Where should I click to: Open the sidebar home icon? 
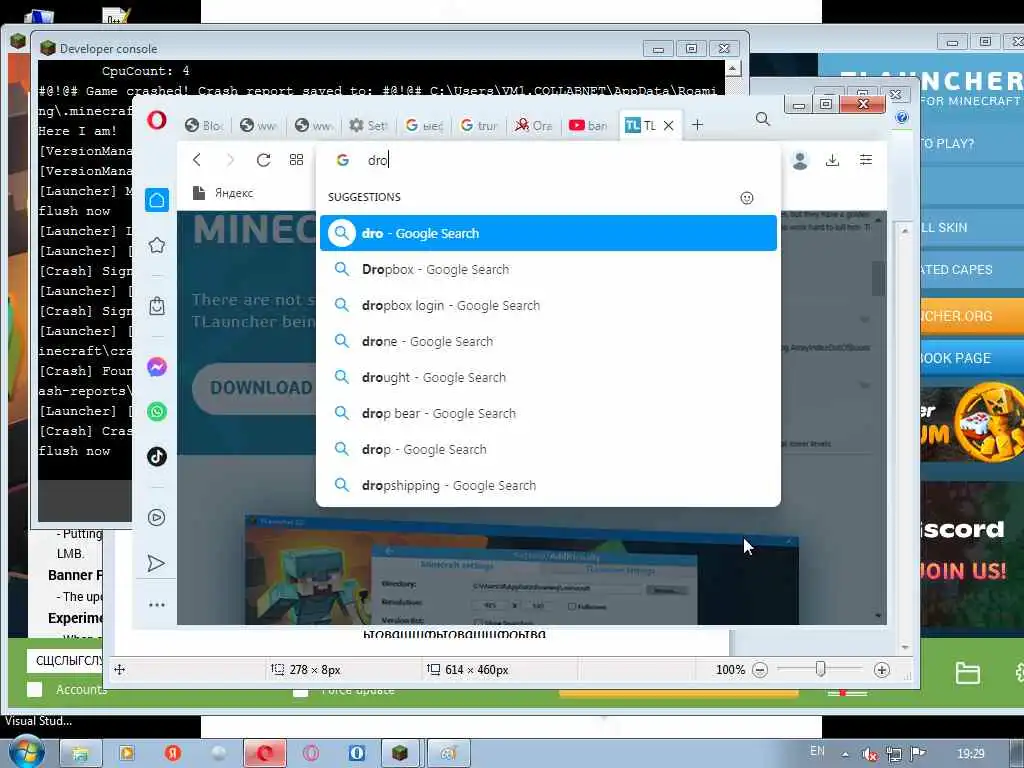[157, 200]
